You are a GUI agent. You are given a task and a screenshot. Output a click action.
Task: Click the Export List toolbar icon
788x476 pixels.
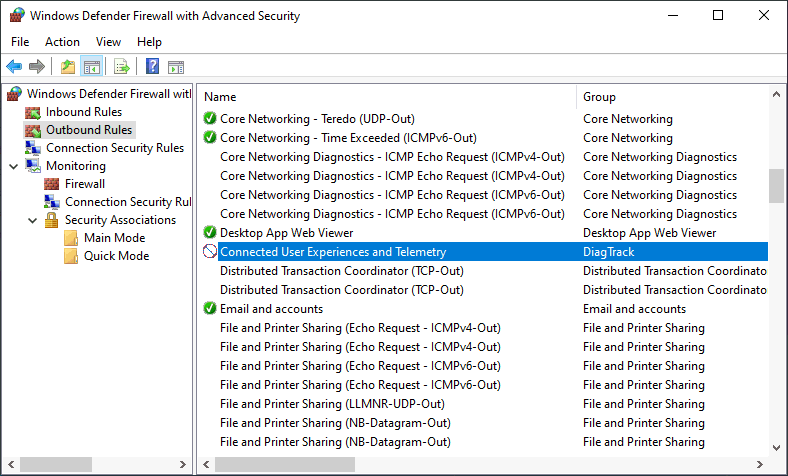122,66
